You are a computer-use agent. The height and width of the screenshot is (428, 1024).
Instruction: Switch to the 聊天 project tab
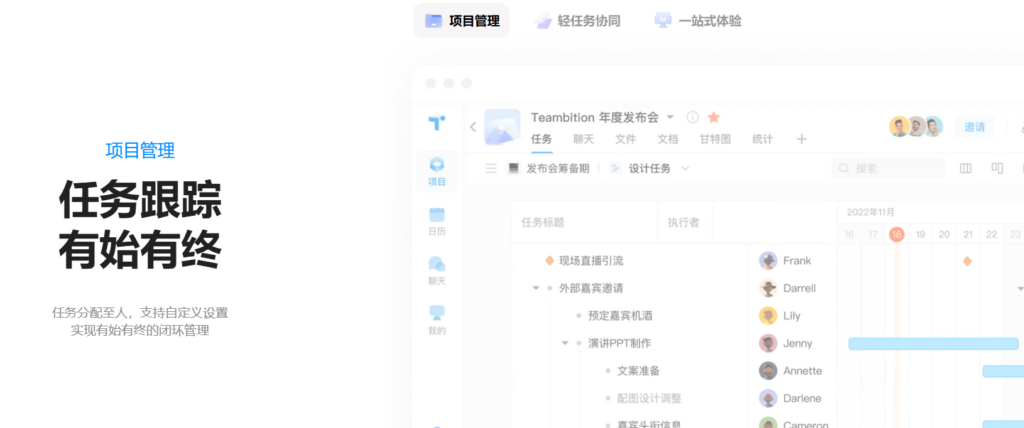pos(583,139)
